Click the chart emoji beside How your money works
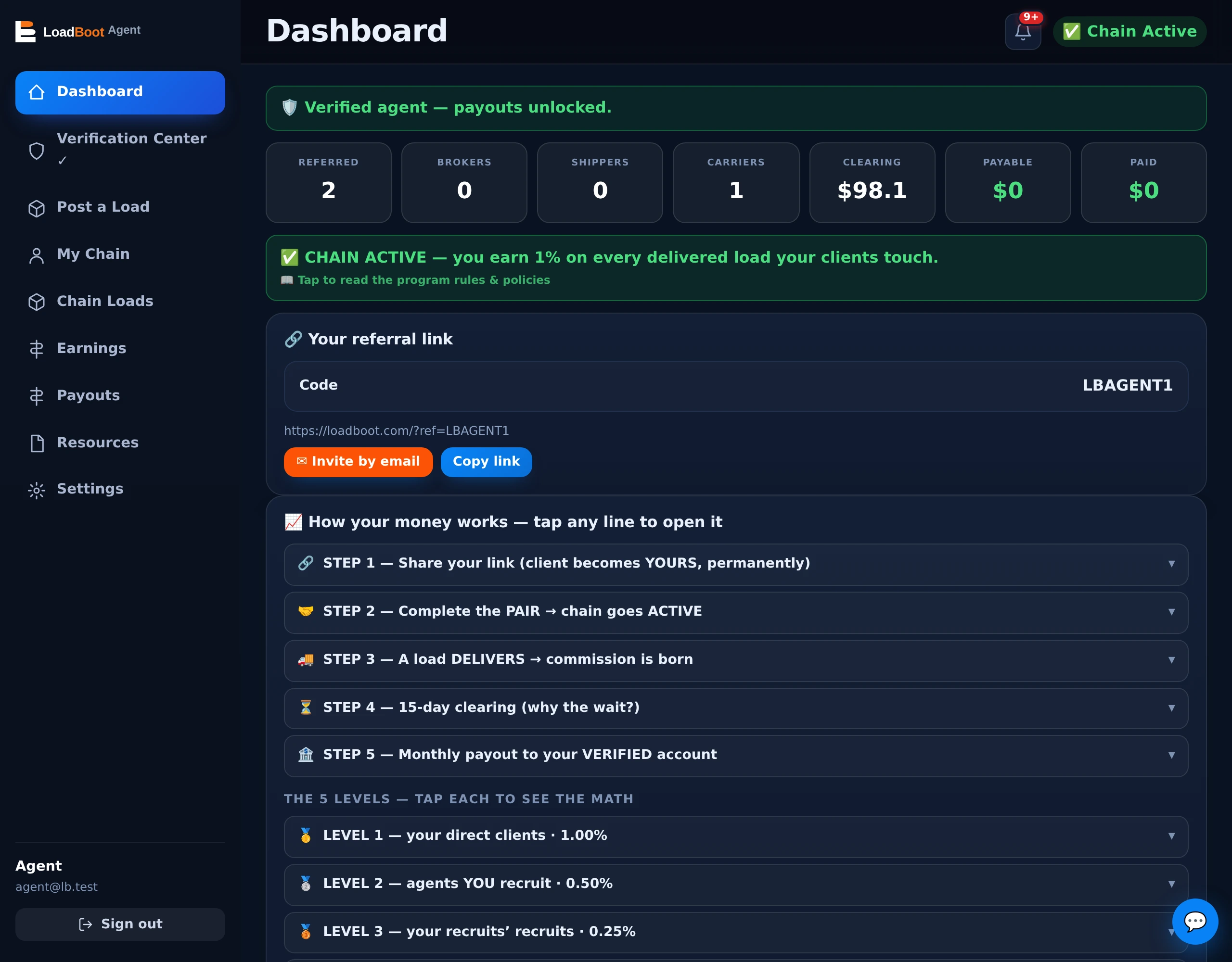The image size is (1232, 962). 294,521
